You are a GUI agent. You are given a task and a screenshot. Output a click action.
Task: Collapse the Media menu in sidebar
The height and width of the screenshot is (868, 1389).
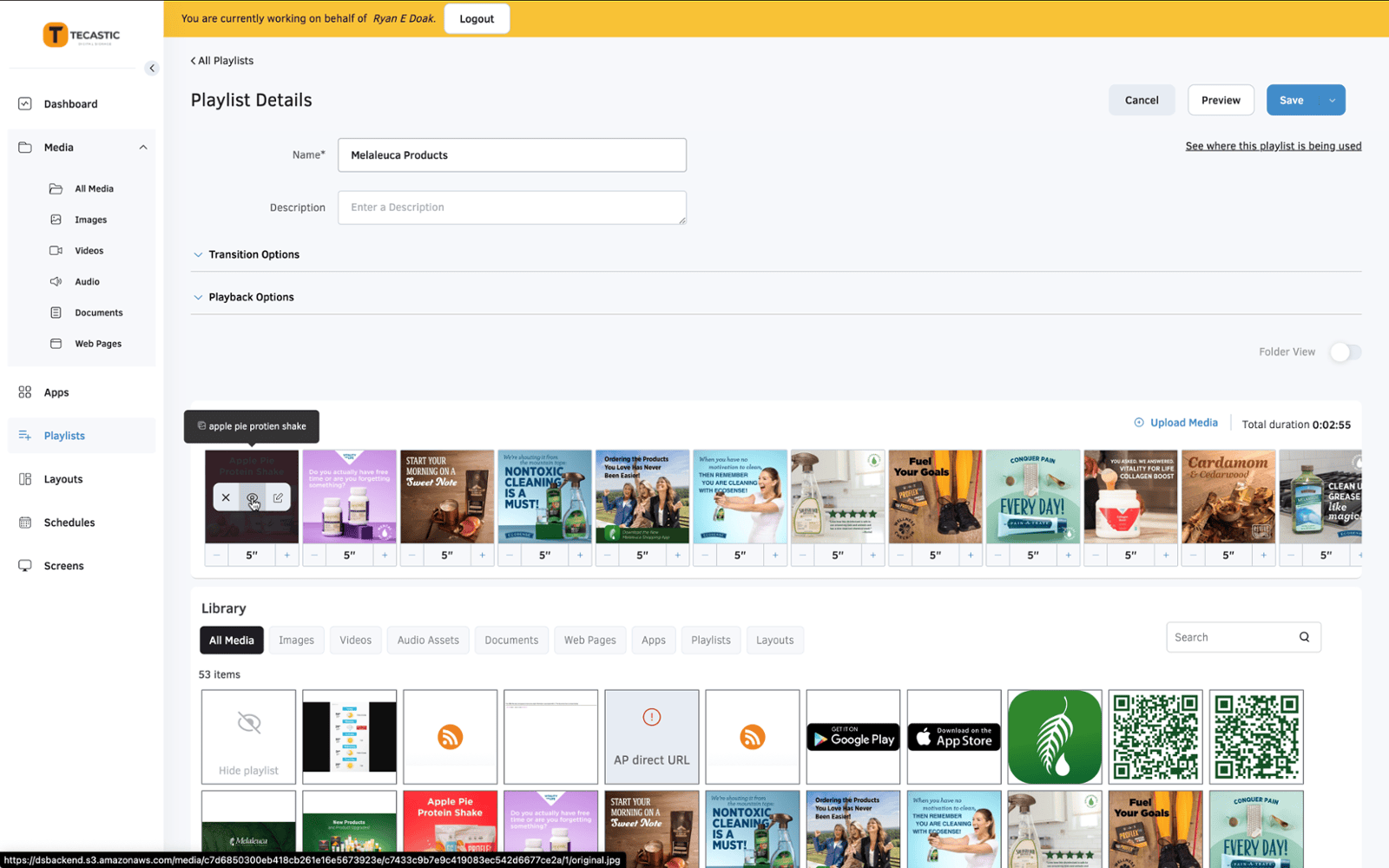143,148
